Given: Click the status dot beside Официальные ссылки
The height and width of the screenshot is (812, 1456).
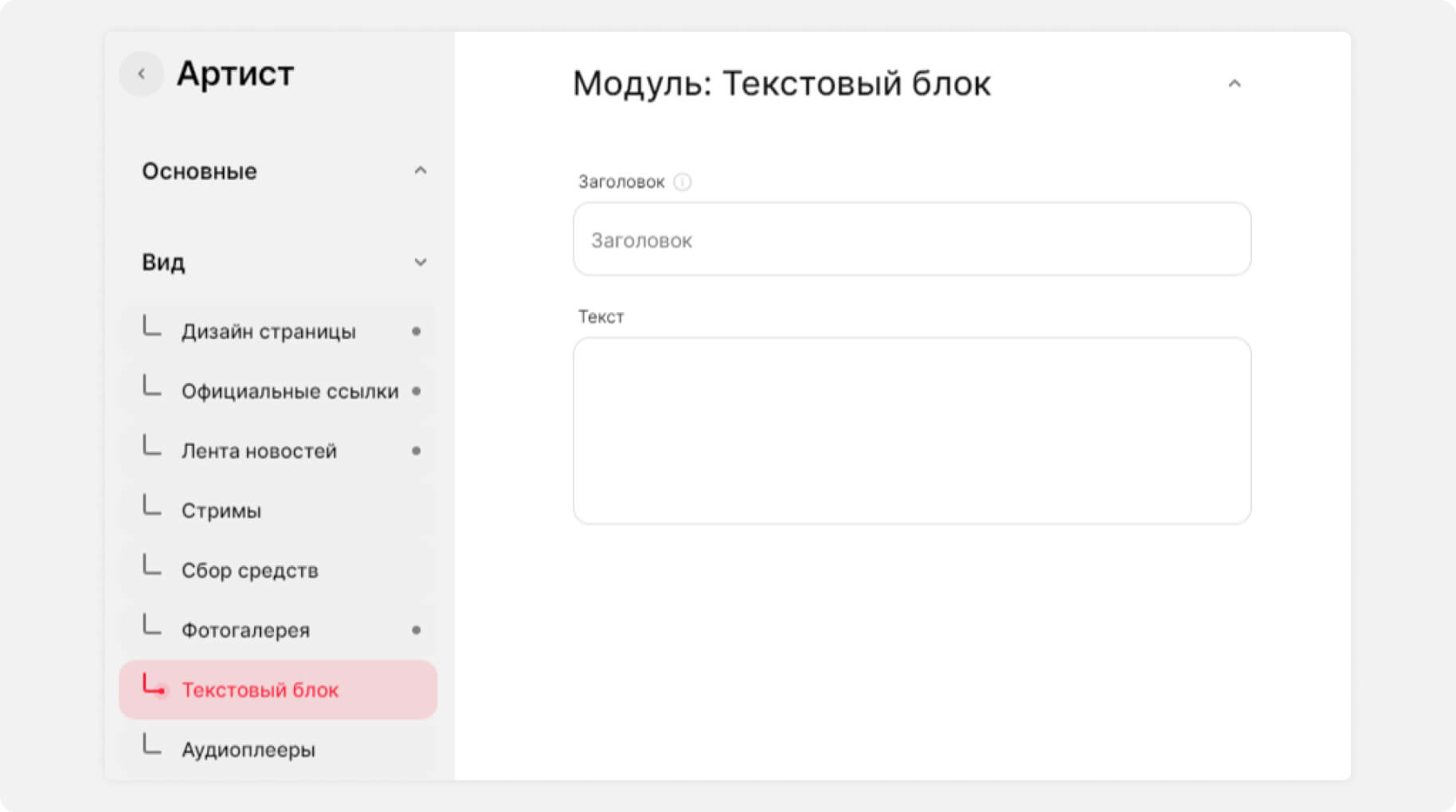Looking at the screenshot, I should 416,392.
